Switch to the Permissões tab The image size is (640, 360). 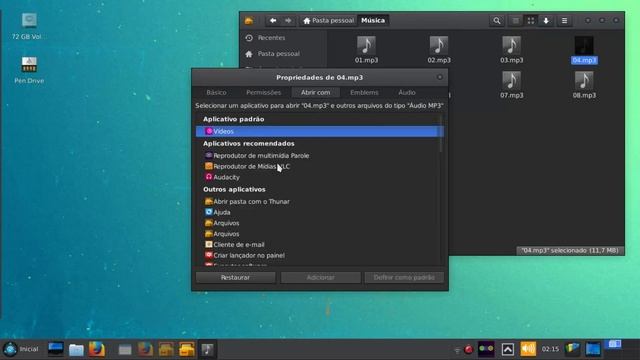coord(263,93)
